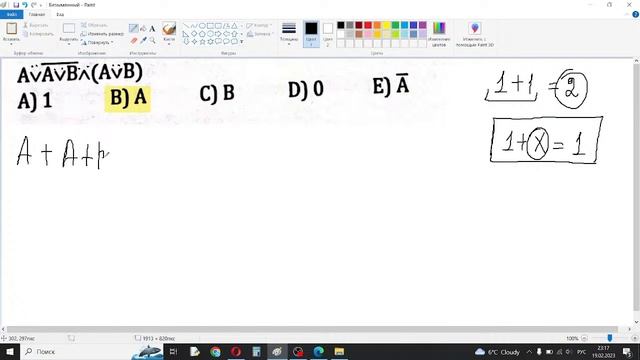Viewport: 640px width, 360px height.
Task: Open the Windows Start menu
Action: pos(10,351)
